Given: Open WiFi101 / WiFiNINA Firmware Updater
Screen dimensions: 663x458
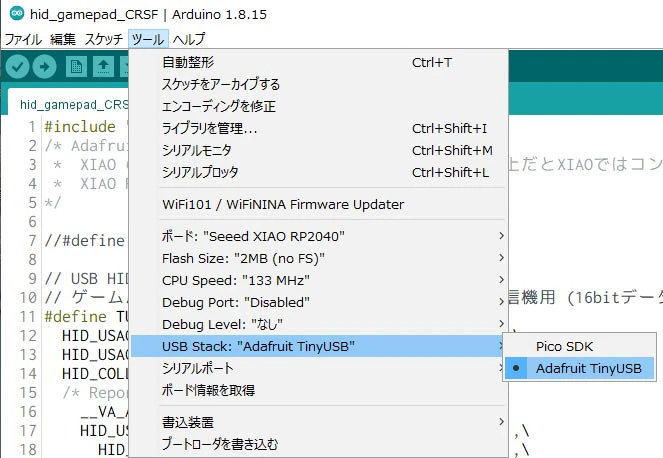Looking at the screenshot, I should click(318, 204).
